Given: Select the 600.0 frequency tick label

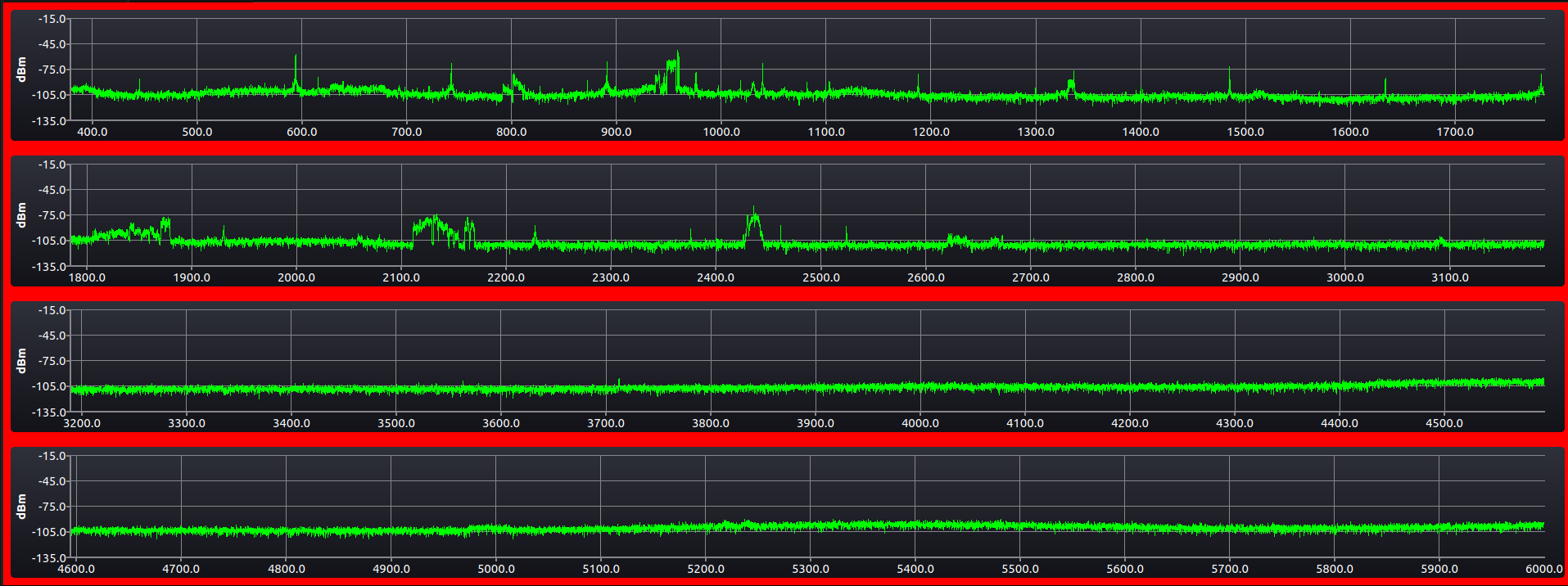Looking at the screenshot, I should coord(301,132).
